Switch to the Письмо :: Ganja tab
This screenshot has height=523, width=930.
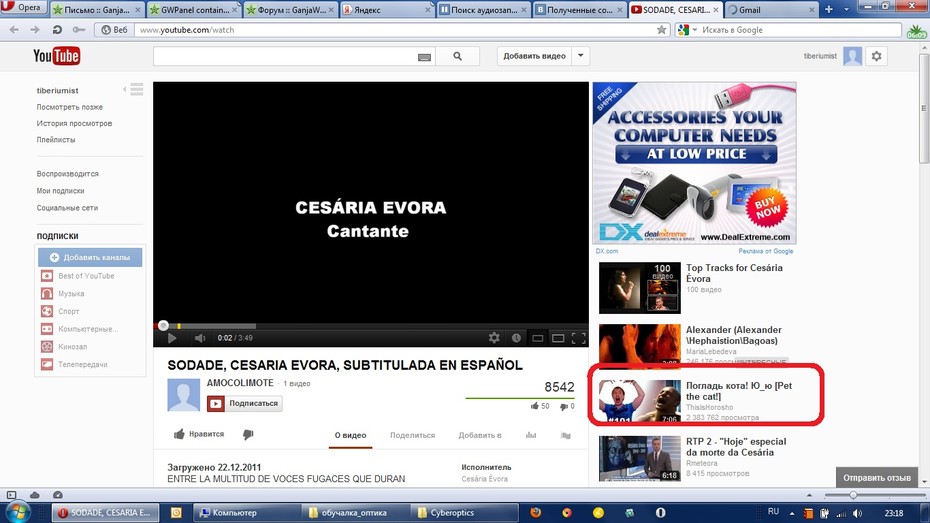tap(97, 9)
